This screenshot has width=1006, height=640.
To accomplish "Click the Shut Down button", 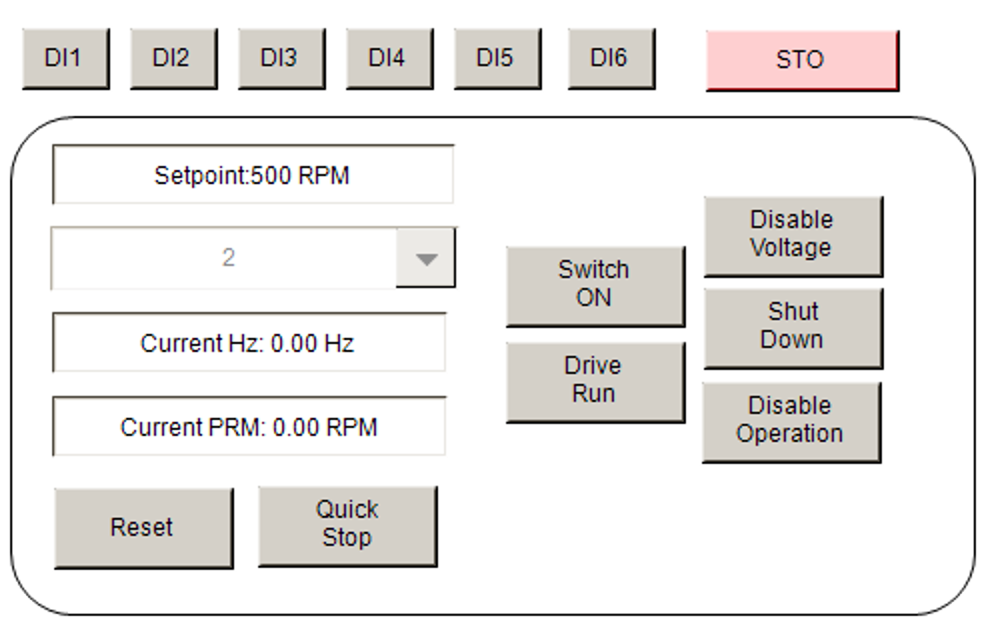I will pyautogui.click(x=794, y=329).
